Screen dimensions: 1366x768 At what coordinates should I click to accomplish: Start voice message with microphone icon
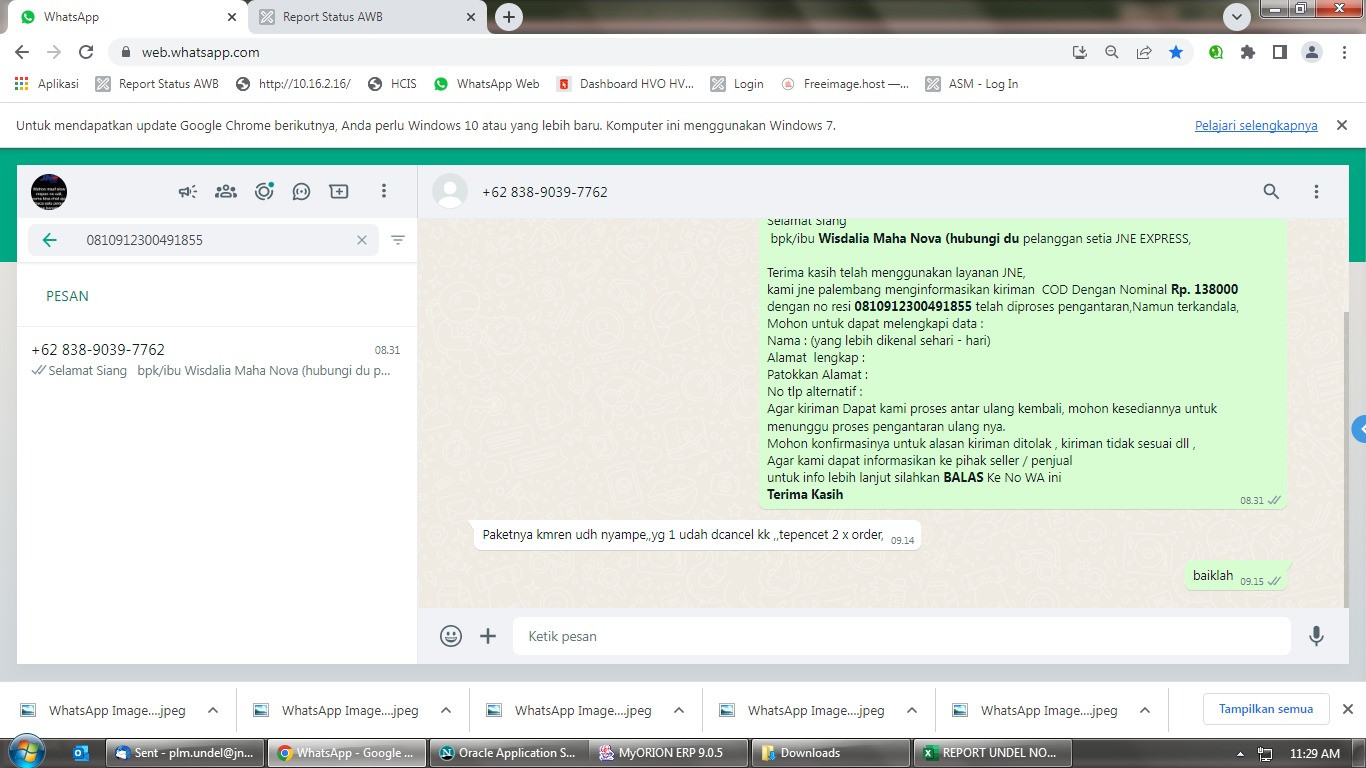(x=1317, y=636)
